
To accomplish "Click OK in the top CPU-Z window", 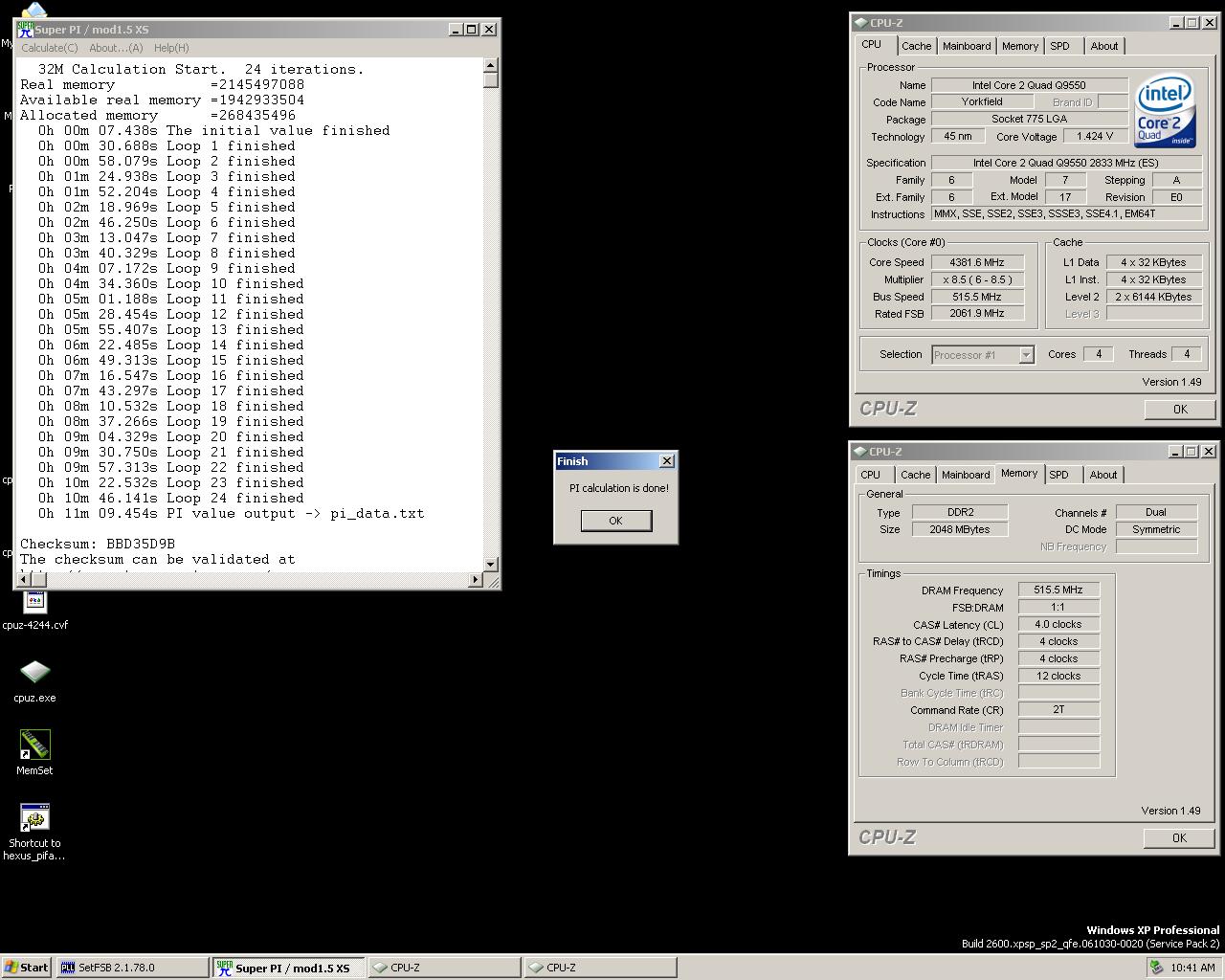I will (1180, 409).
